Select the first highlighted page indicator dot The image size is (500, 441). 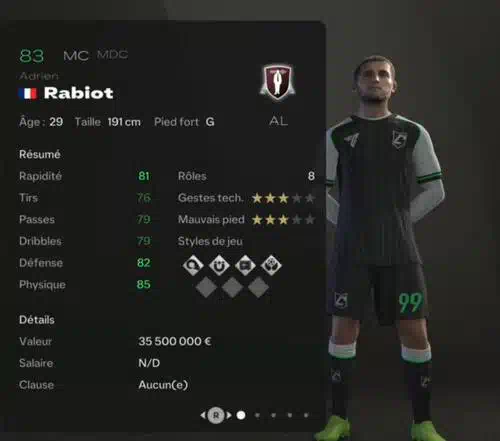click(241, 415)
